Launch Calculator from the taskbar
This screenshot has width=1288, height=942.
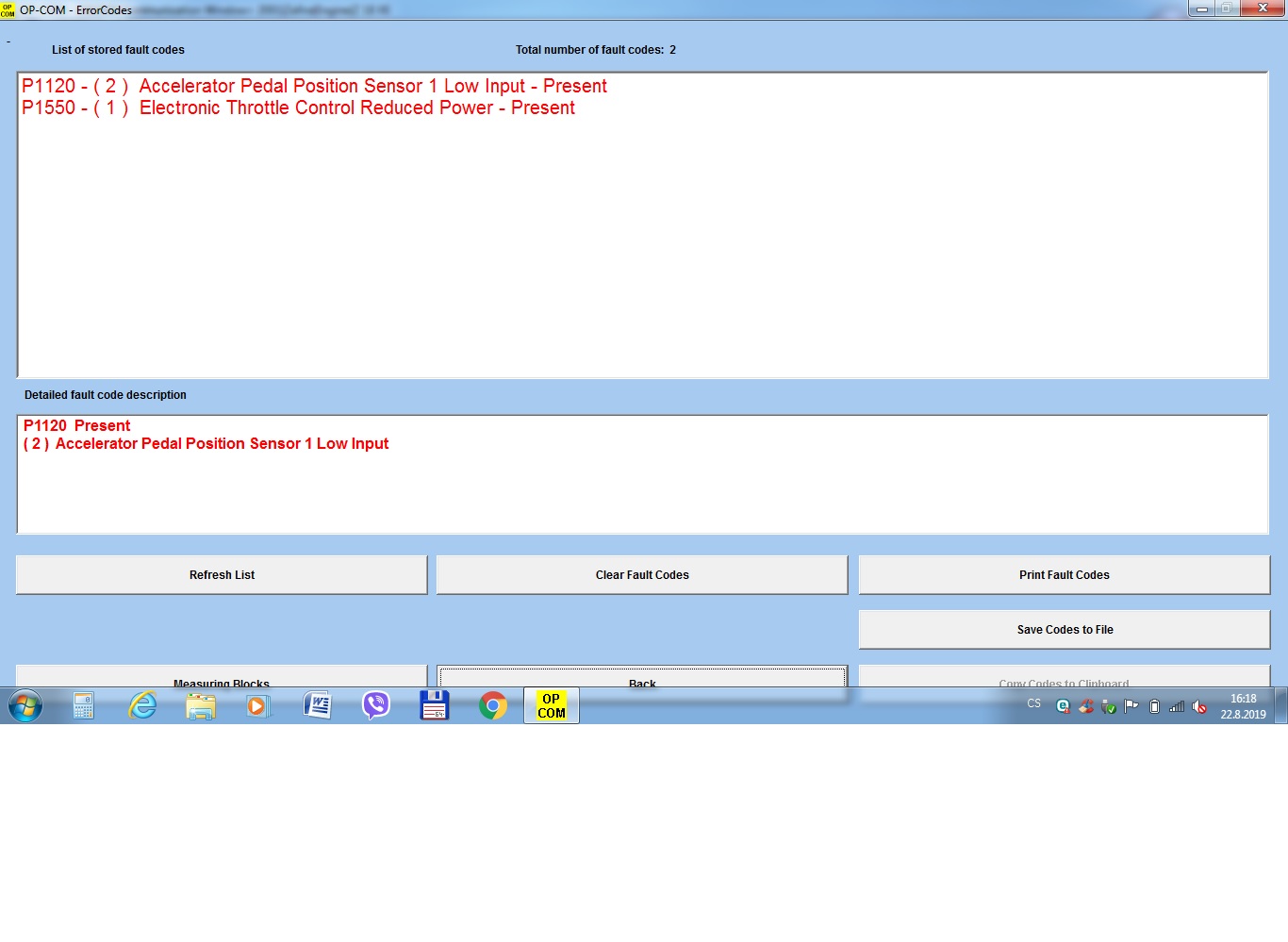coord(83,705)
